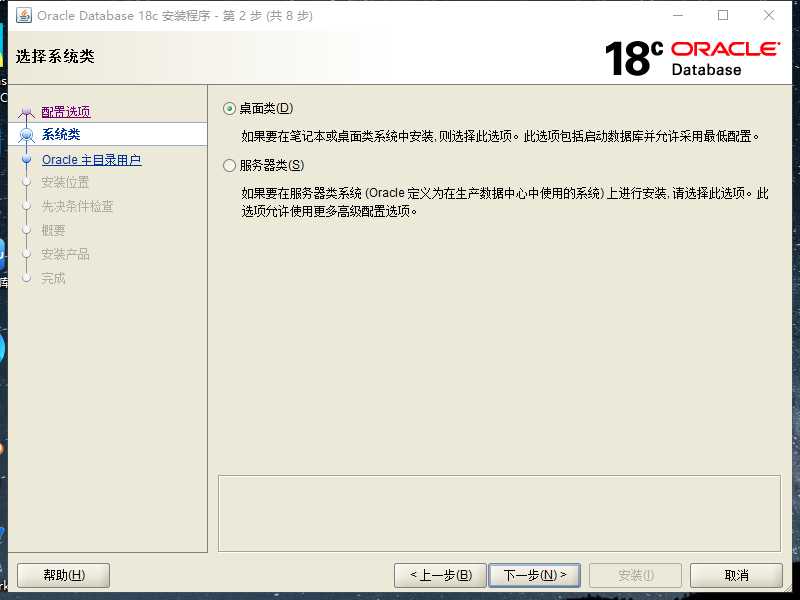Viewport: 800px width, 600px height.
Task: Maximize the Oracle installer window
Action: (x=723, y=15)
